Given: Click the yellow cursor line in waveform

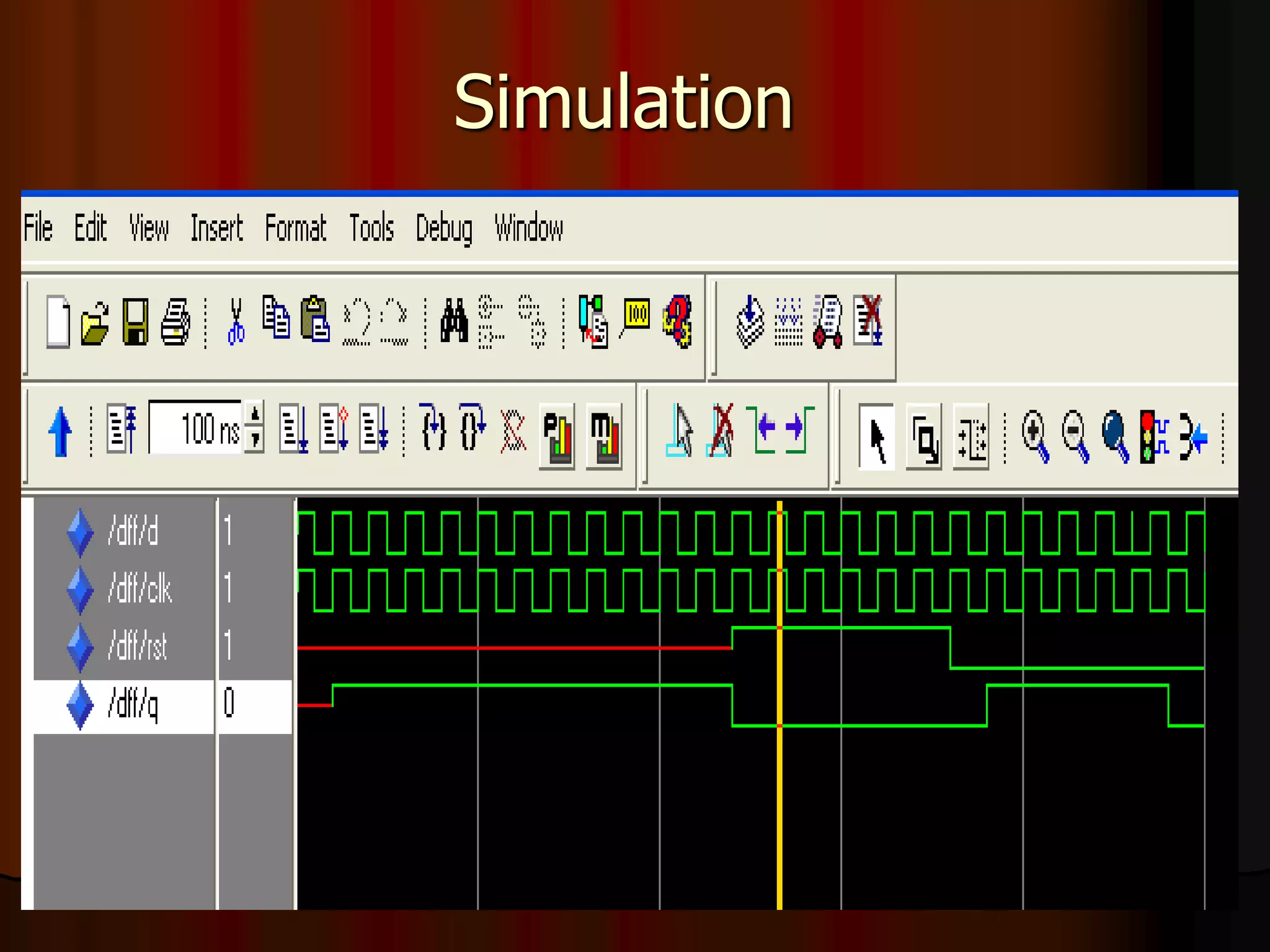Looking at the screenshot, I should 779,705.
